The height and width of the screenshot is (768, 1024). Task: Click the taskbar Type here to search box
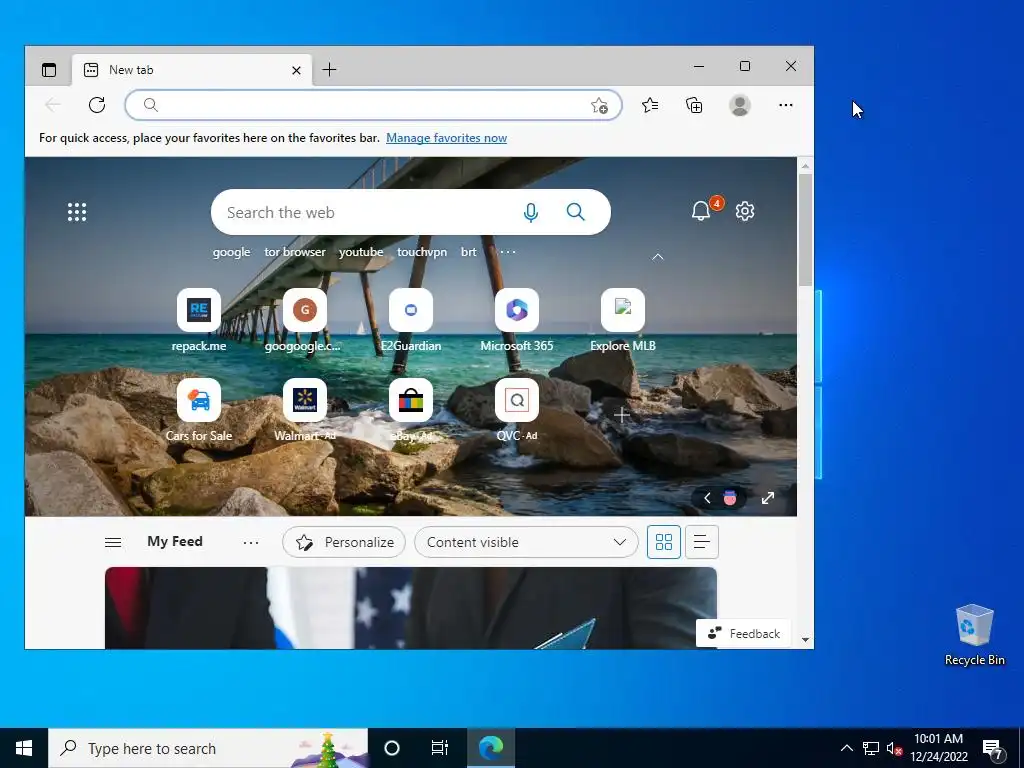point(208,748)
